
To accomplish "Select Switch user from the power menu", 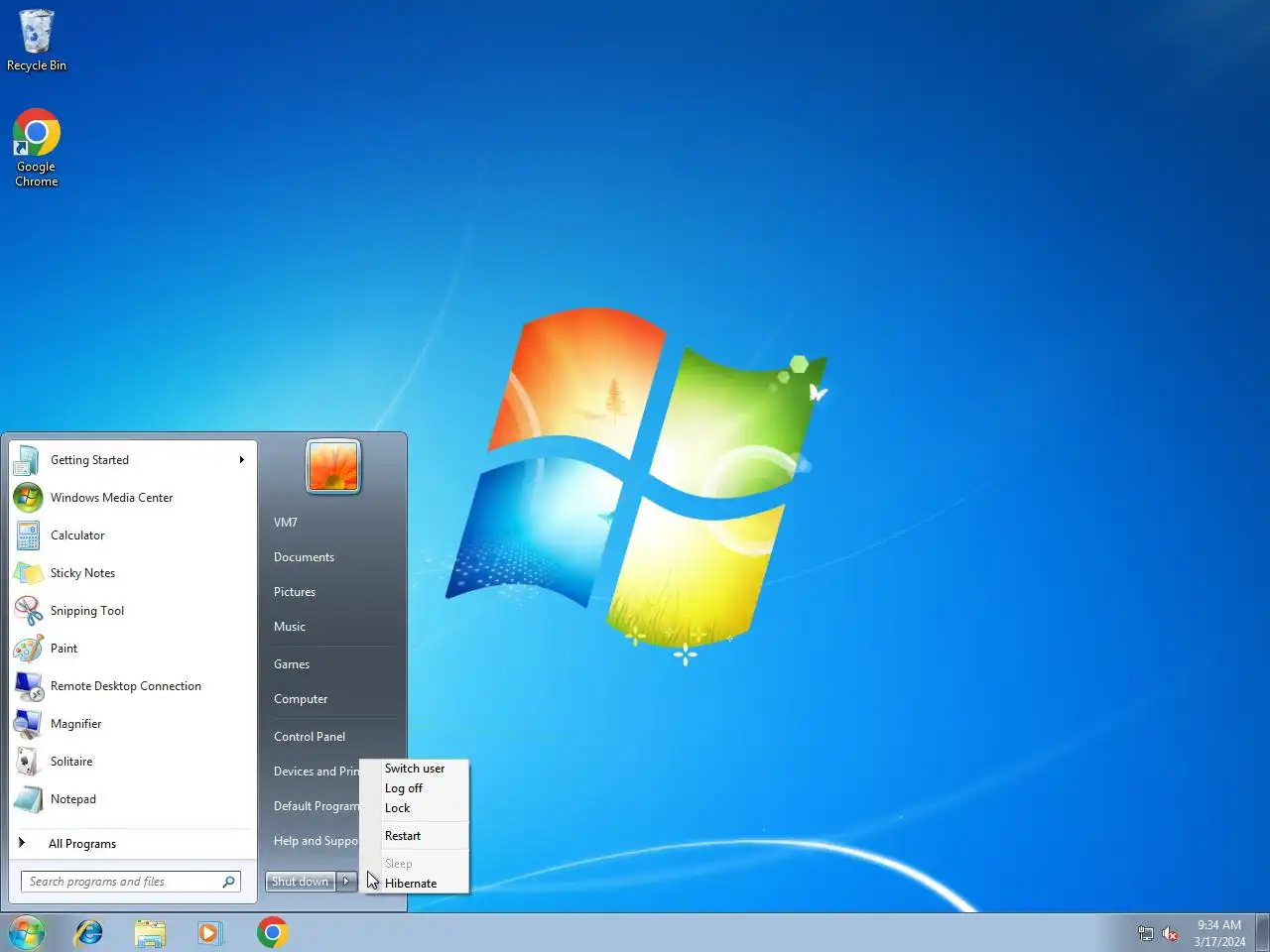I will 415,769.
